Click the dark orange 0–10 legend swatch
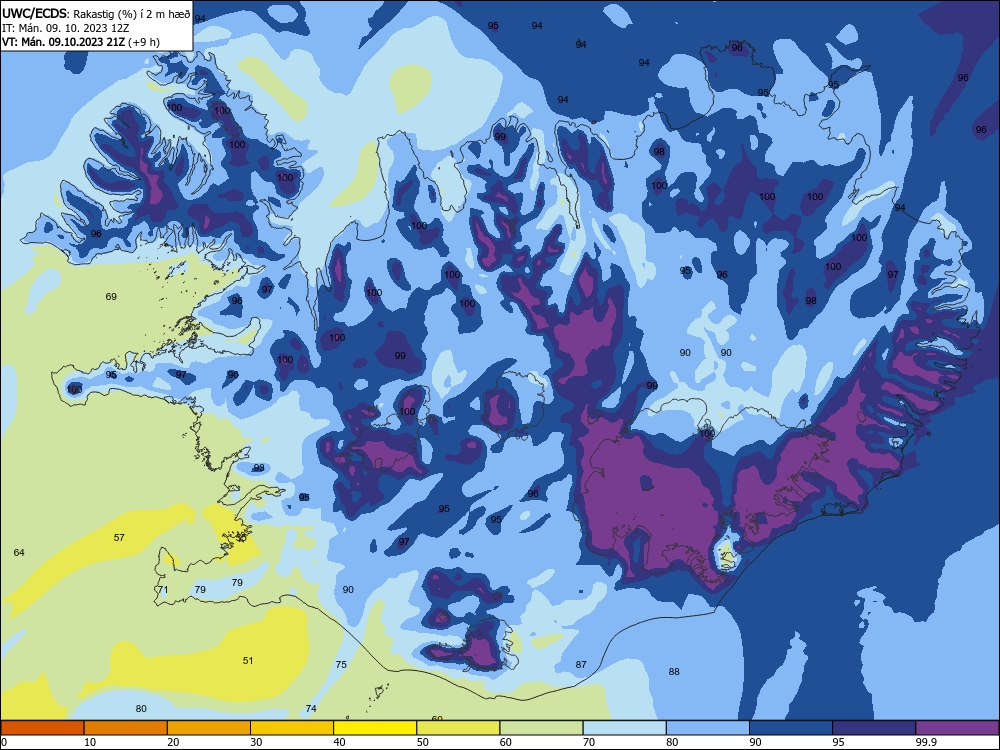This screenshot has height=750, width=1000. [x=42, y=728]
